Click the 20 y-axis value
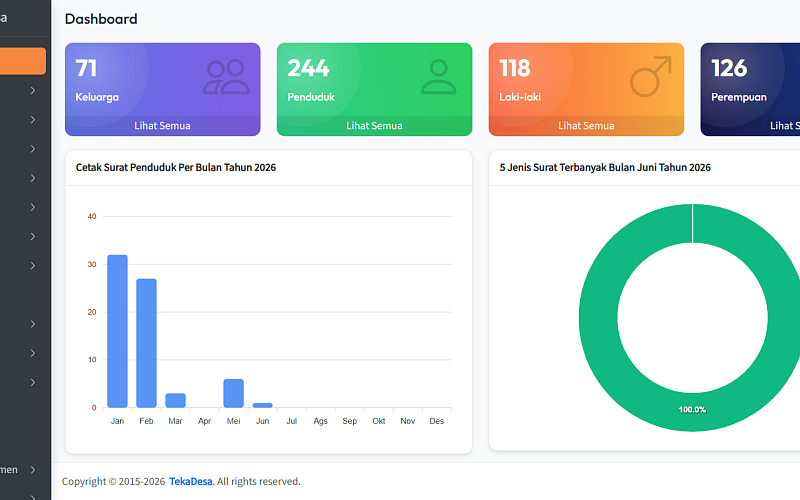 pyautogui.click(x=92, y=312)
